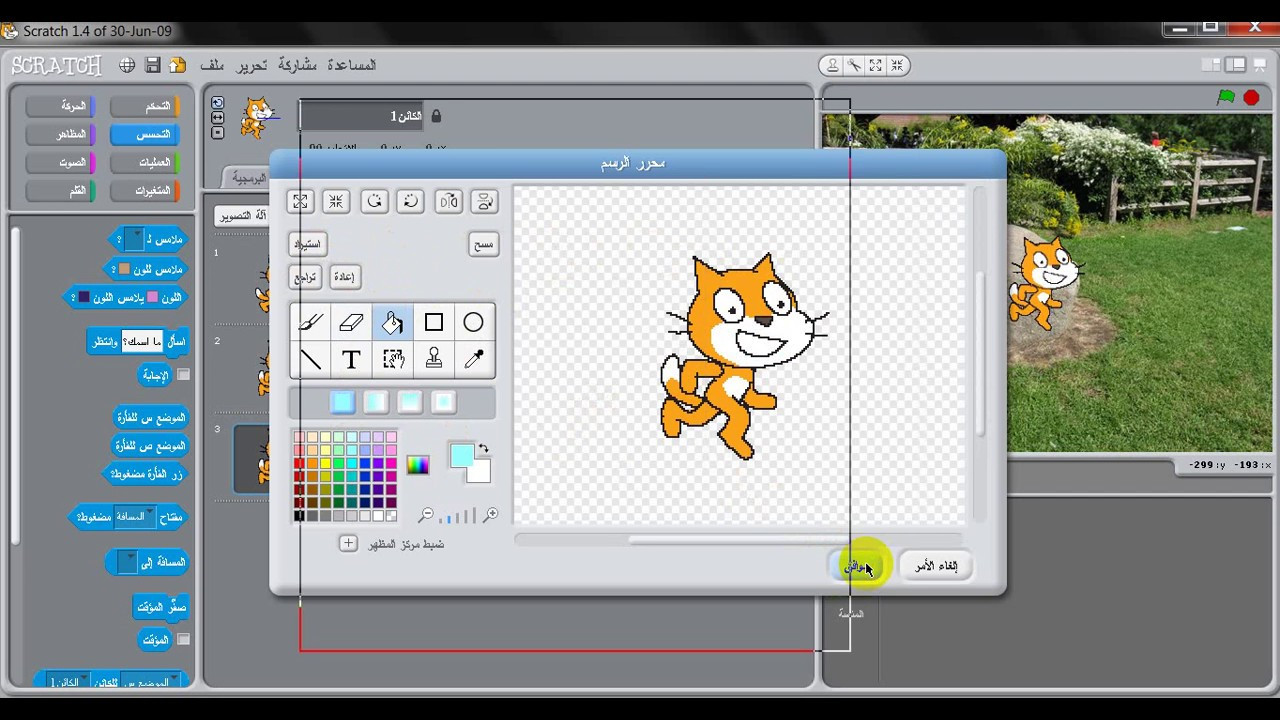
Task: Select the العمليات blocks category
Action: [145, 162]
